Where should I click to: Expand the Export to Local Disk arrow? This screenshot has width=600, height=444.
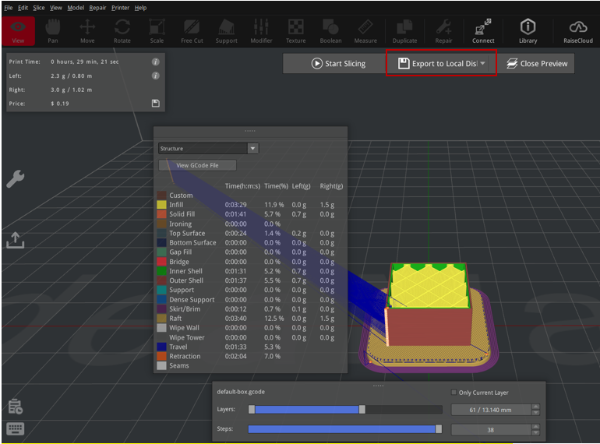click(484, 64)
